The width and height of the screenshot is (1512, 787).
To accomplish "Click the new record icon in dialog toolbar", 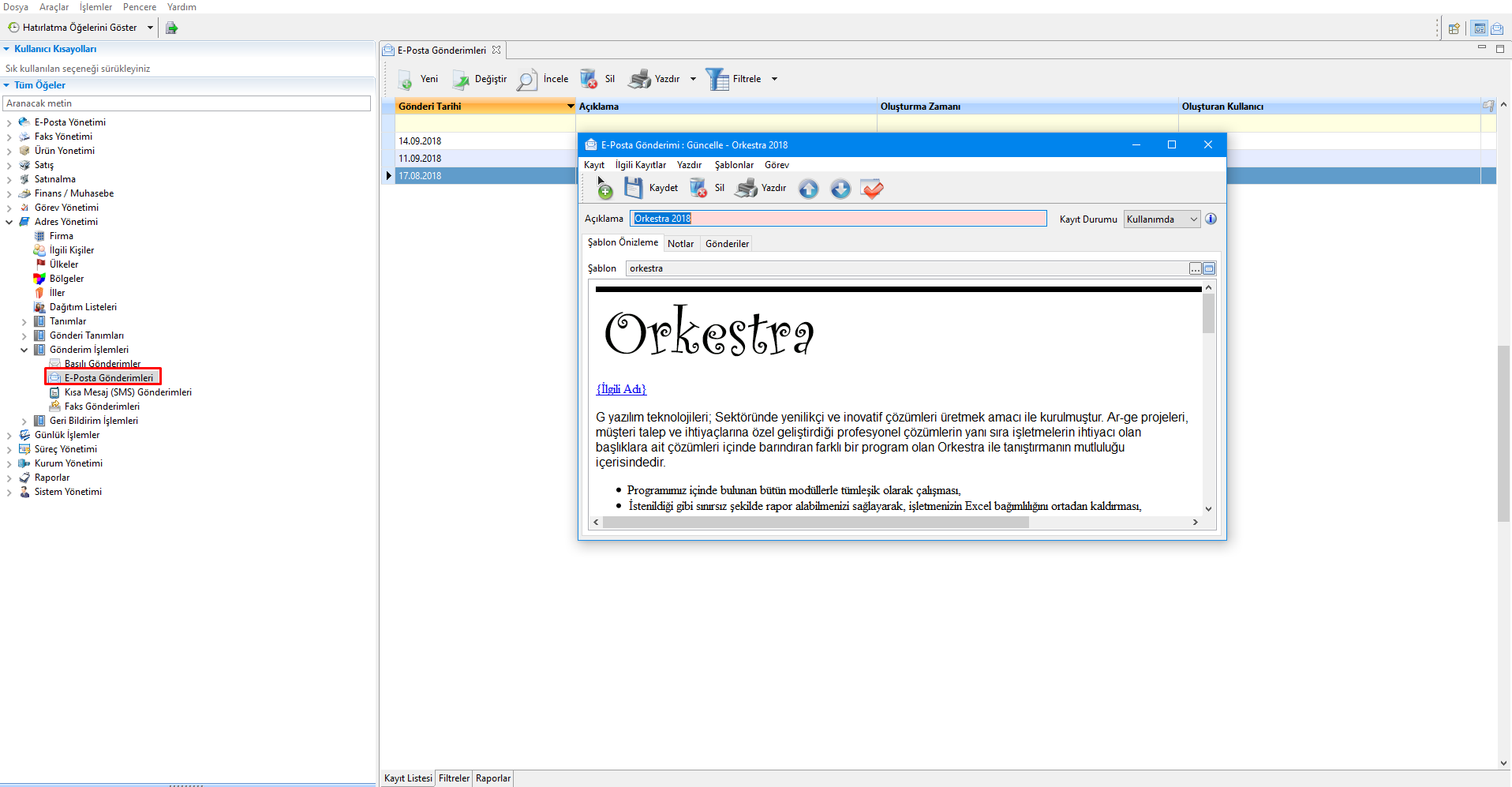I will click(604, 188).
